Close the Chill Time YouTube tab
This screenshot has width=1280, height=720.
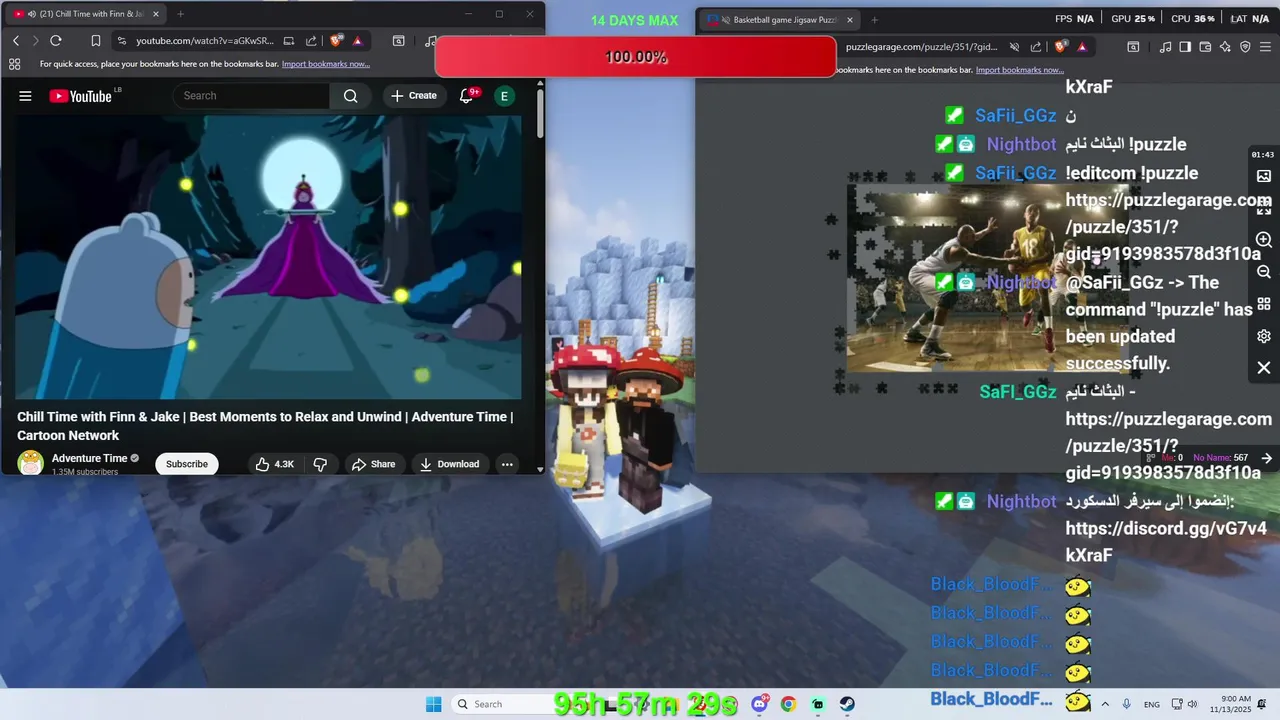155,14
